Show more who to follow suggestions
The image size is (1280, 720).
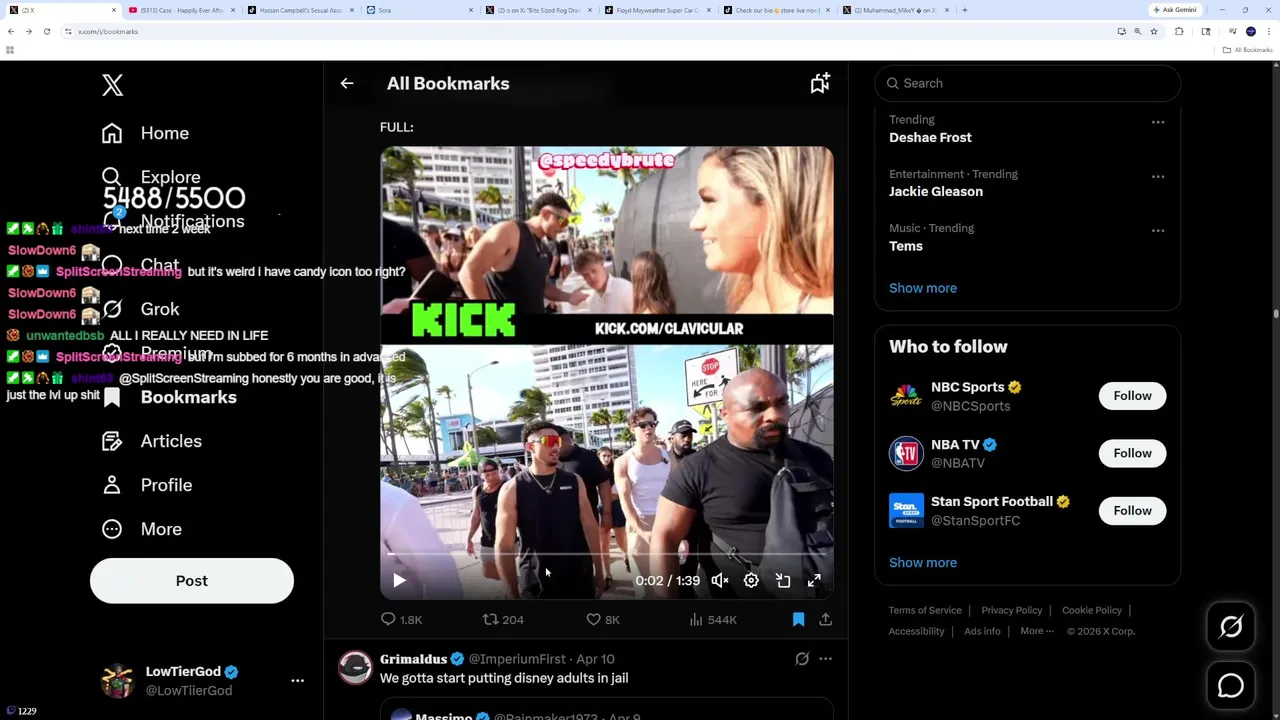(923, 563)
